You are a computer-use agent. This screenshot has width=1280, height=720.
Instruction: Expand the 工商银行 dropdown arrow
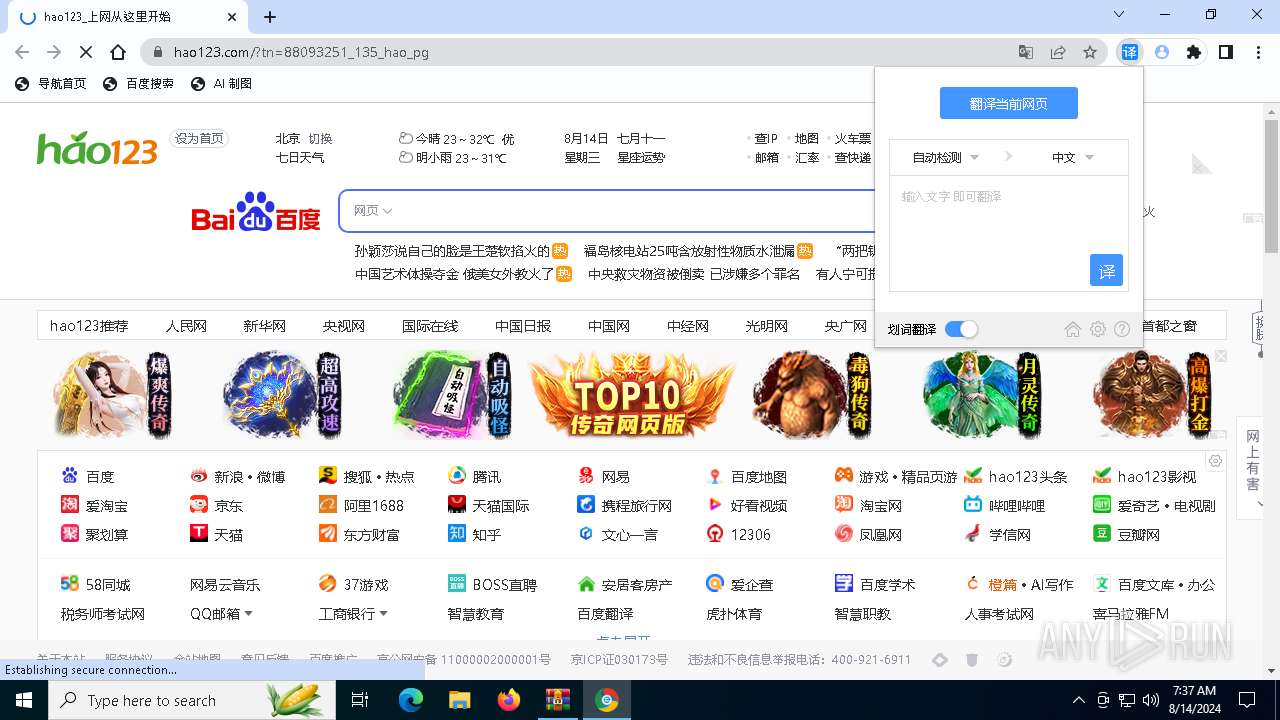pos(383,614)
